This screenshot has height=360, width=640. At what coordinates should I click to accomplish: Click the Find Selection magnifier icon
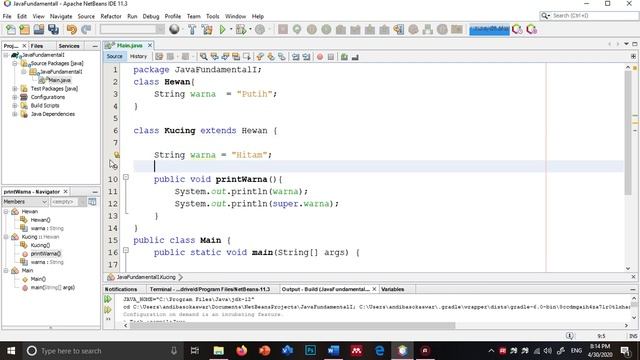[x=203, y=57]
